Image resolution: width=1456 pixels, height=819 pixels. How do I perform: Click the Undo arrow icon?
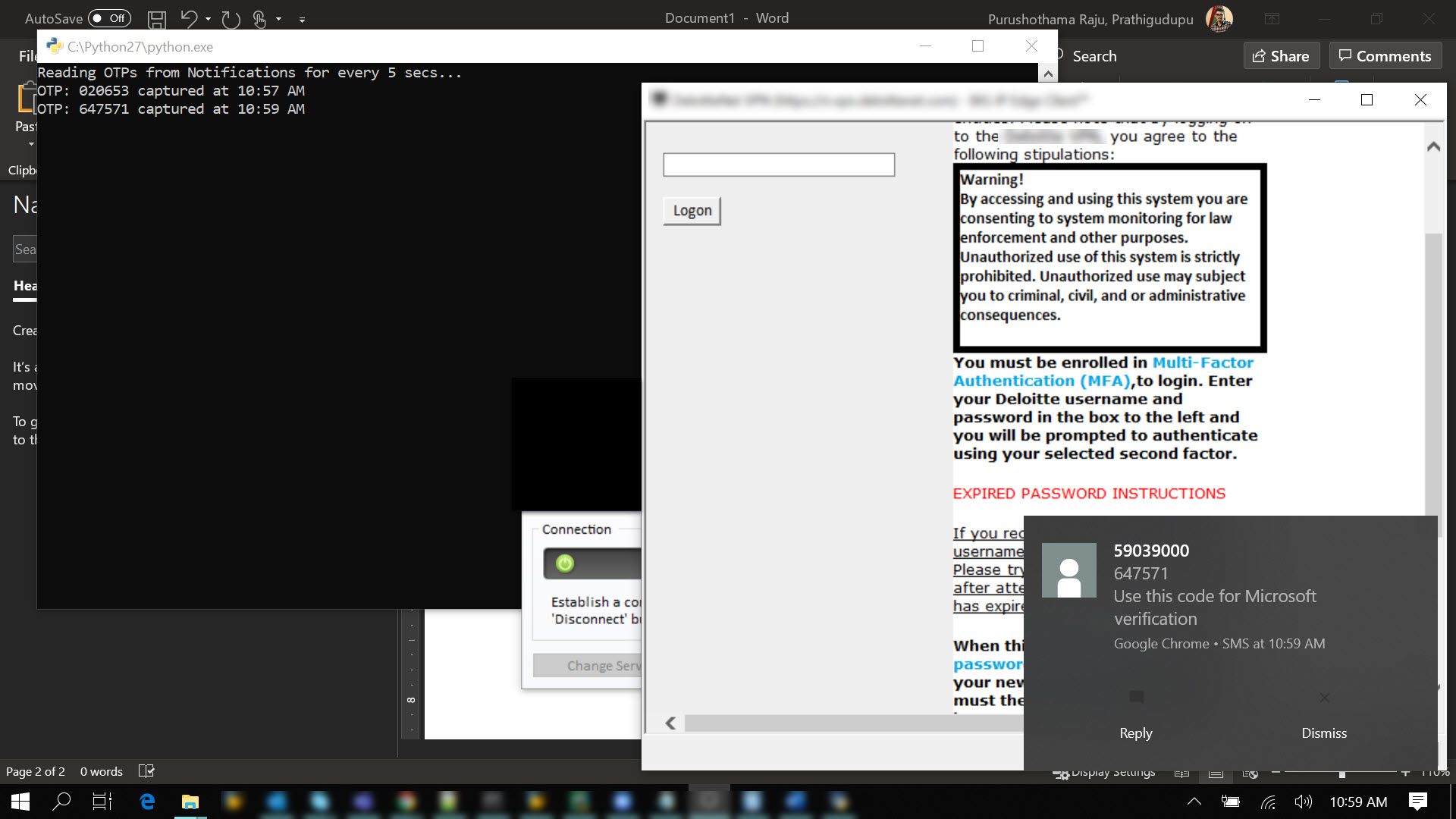tap(189, 19)
